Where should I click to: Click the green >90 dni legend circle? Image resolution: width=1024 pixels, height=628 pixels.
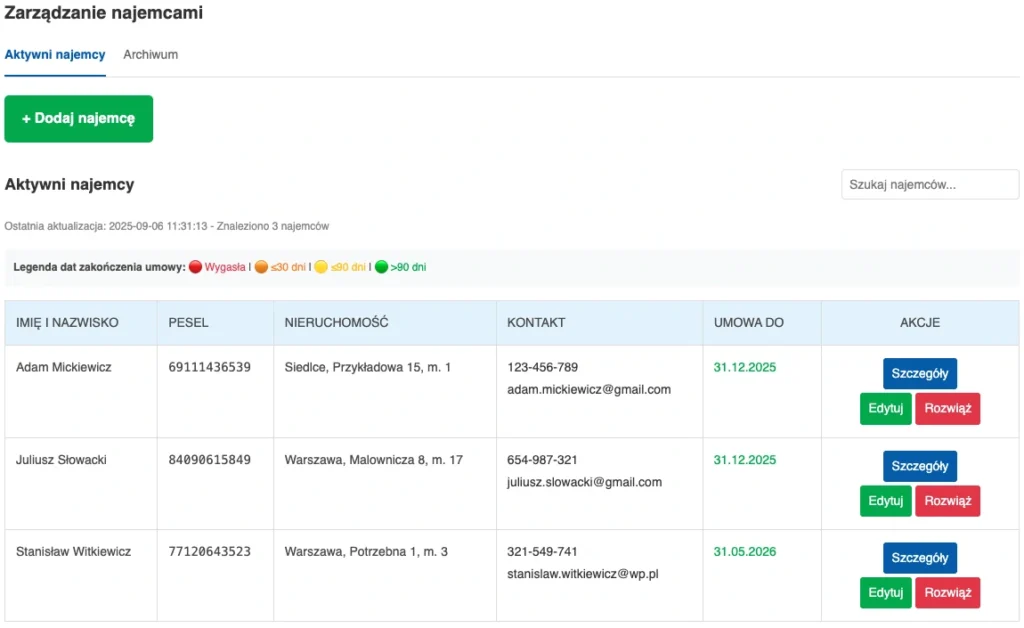381,268
